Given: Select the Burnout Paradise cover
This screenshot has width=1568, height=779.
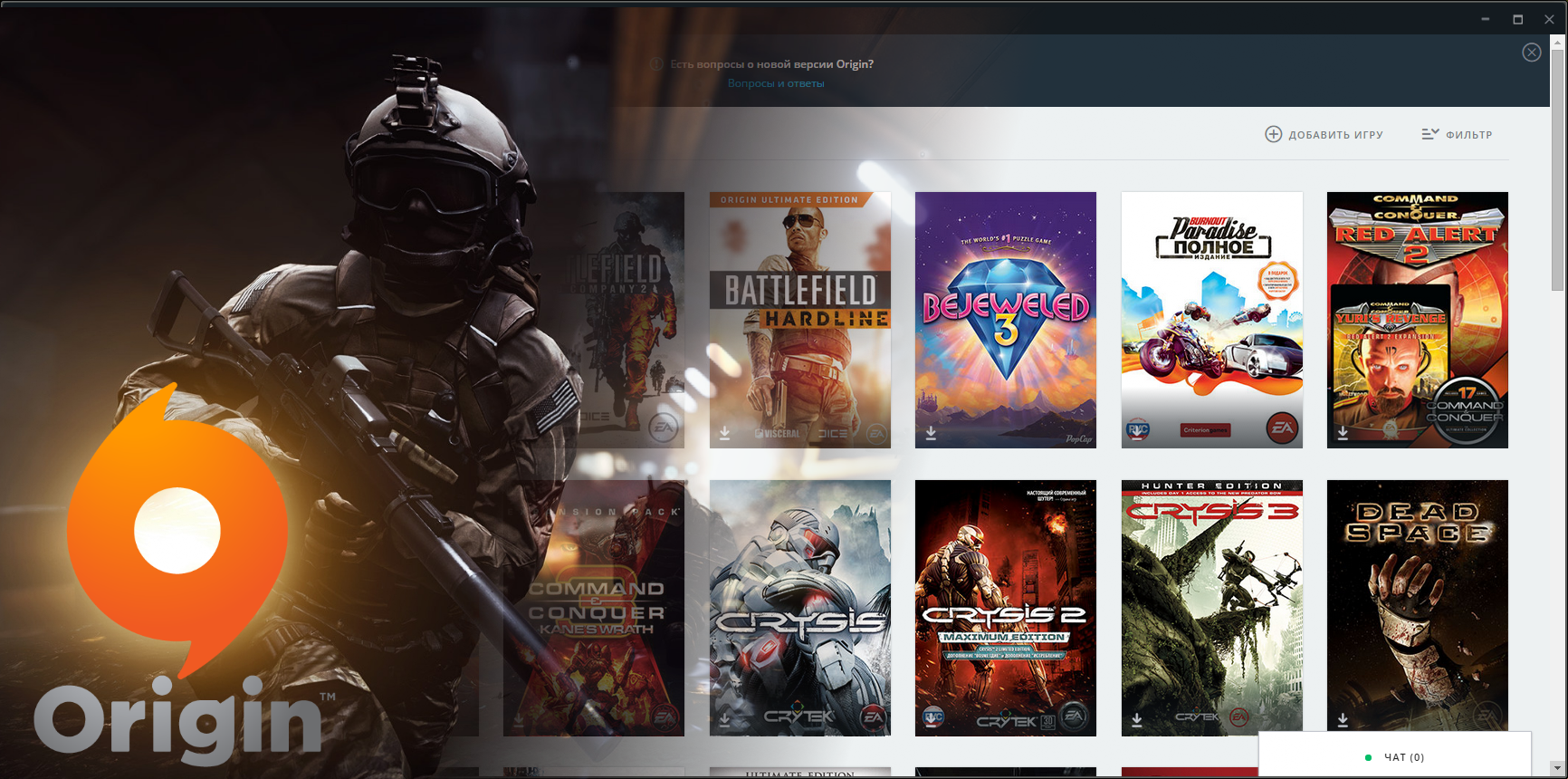Looking at the screenshot, I should coord(1212,320).
